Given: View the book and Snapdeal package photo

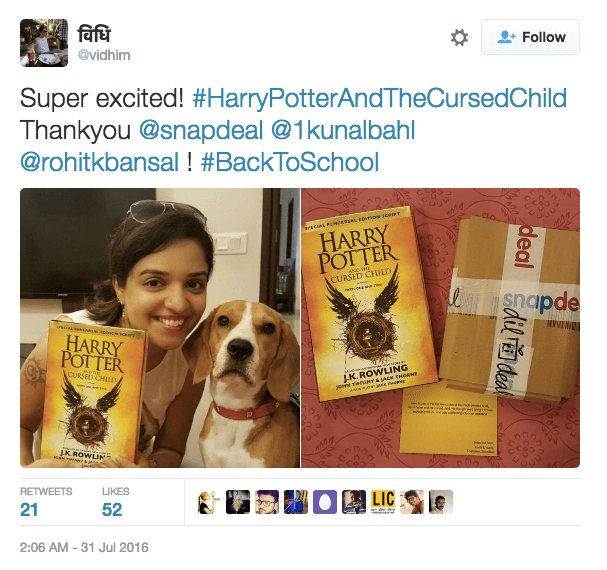Looking at the screenshot, I should (441, 328).
